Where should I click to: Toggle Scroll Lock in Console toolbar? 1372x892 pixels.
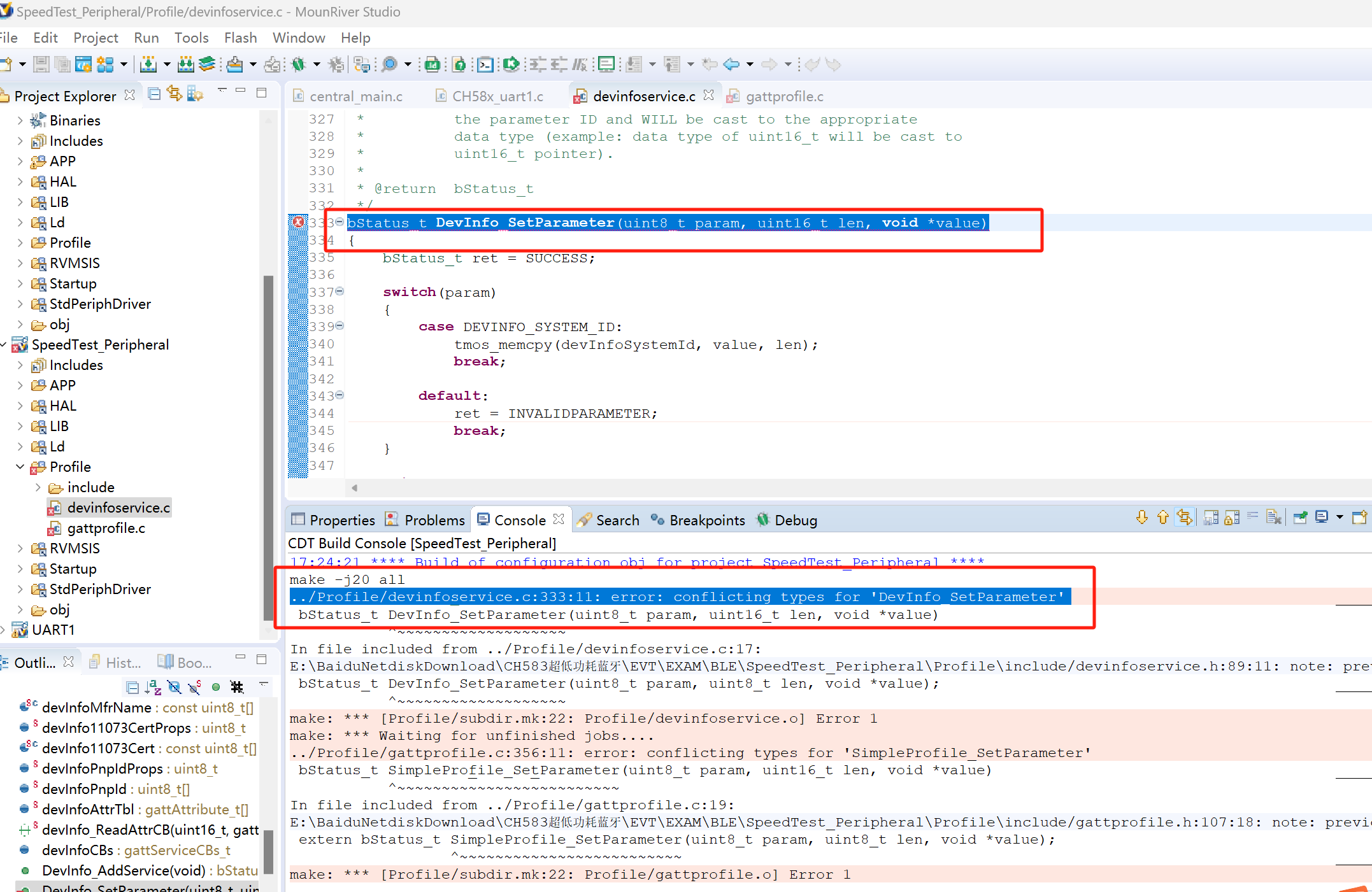tap(1232, 518)
